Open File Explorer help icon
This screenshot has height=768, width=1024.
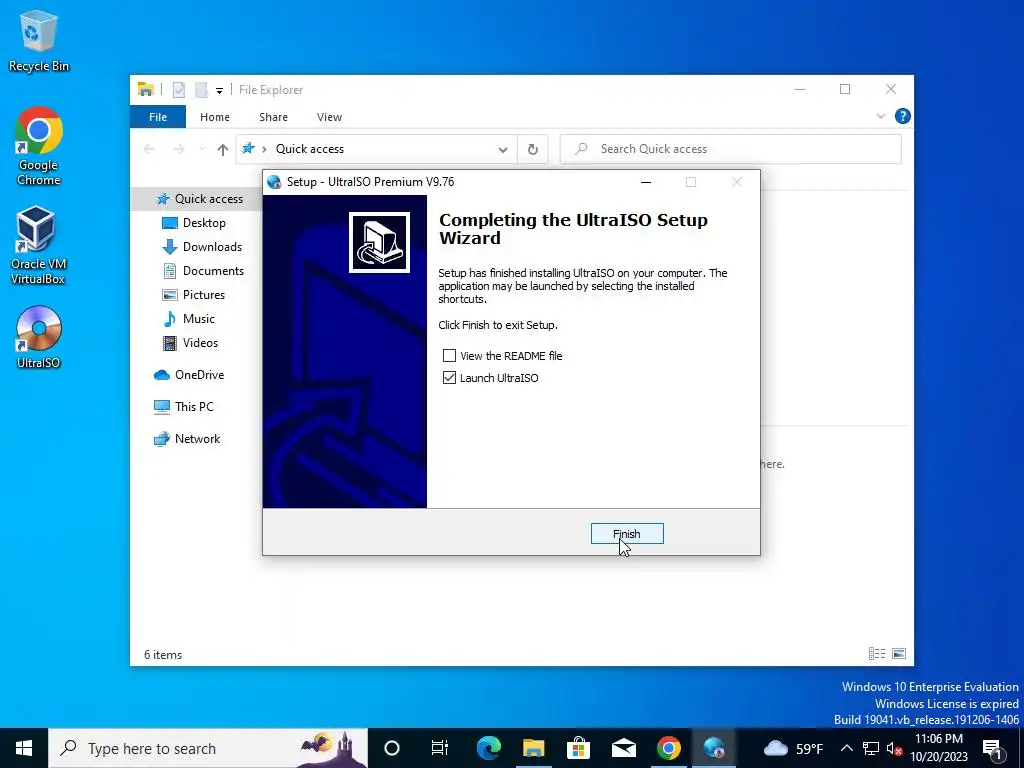click(903, 116)
